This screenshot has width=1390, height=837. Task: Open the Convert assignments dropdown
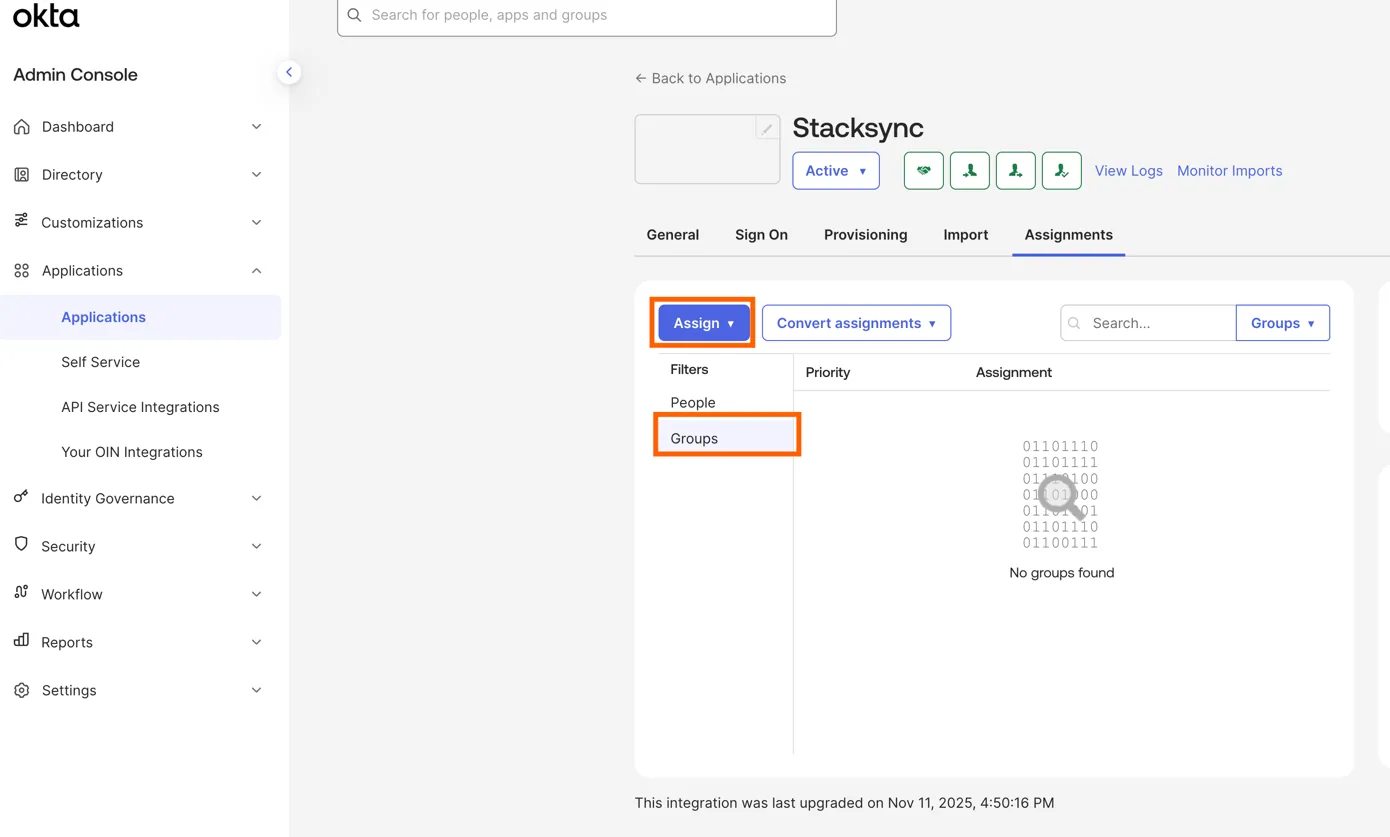[856, 323]
